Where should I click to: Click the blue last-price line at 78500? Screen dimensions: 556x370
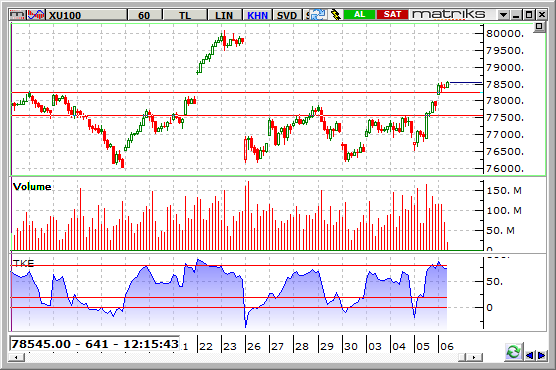(466, 83)
